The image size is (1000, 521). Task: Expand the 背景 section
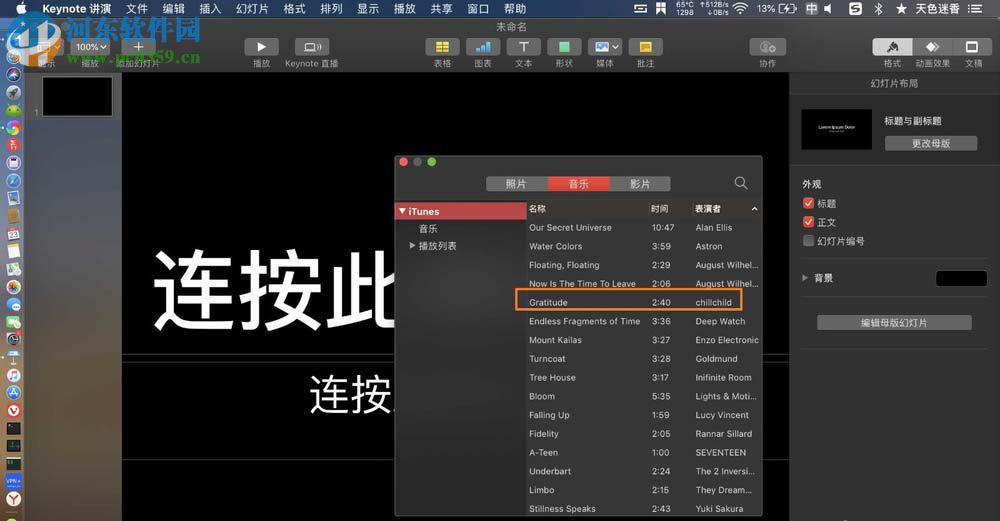click(805, 278)
